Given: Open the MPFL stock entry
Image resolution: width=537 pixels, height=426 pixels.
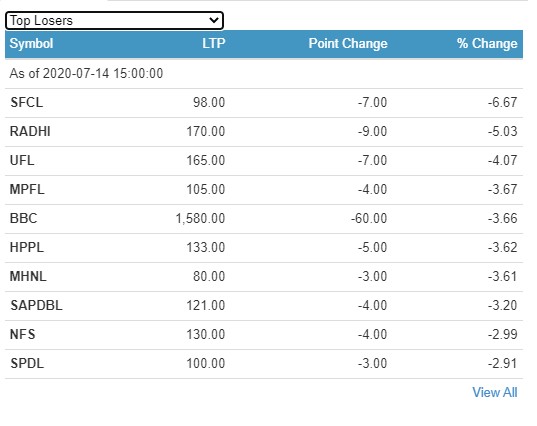Looking at the screenshot, I should (x=27, y=189).
